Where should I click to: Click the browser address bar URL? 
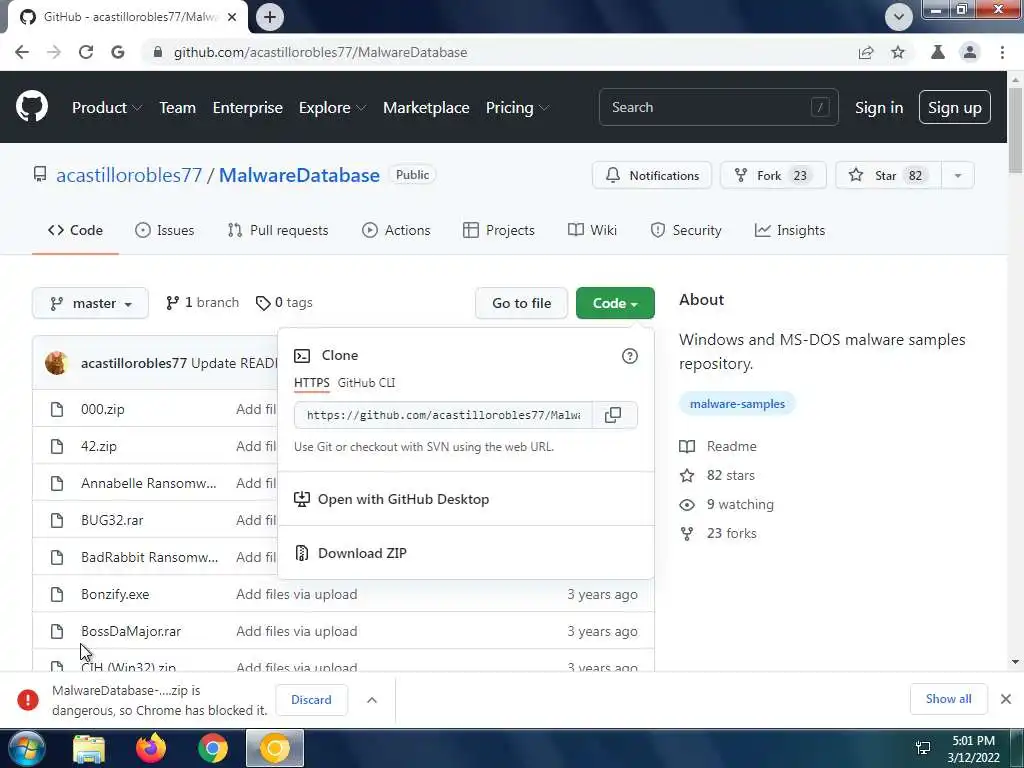pyautogui.click(x=321, y=52)
